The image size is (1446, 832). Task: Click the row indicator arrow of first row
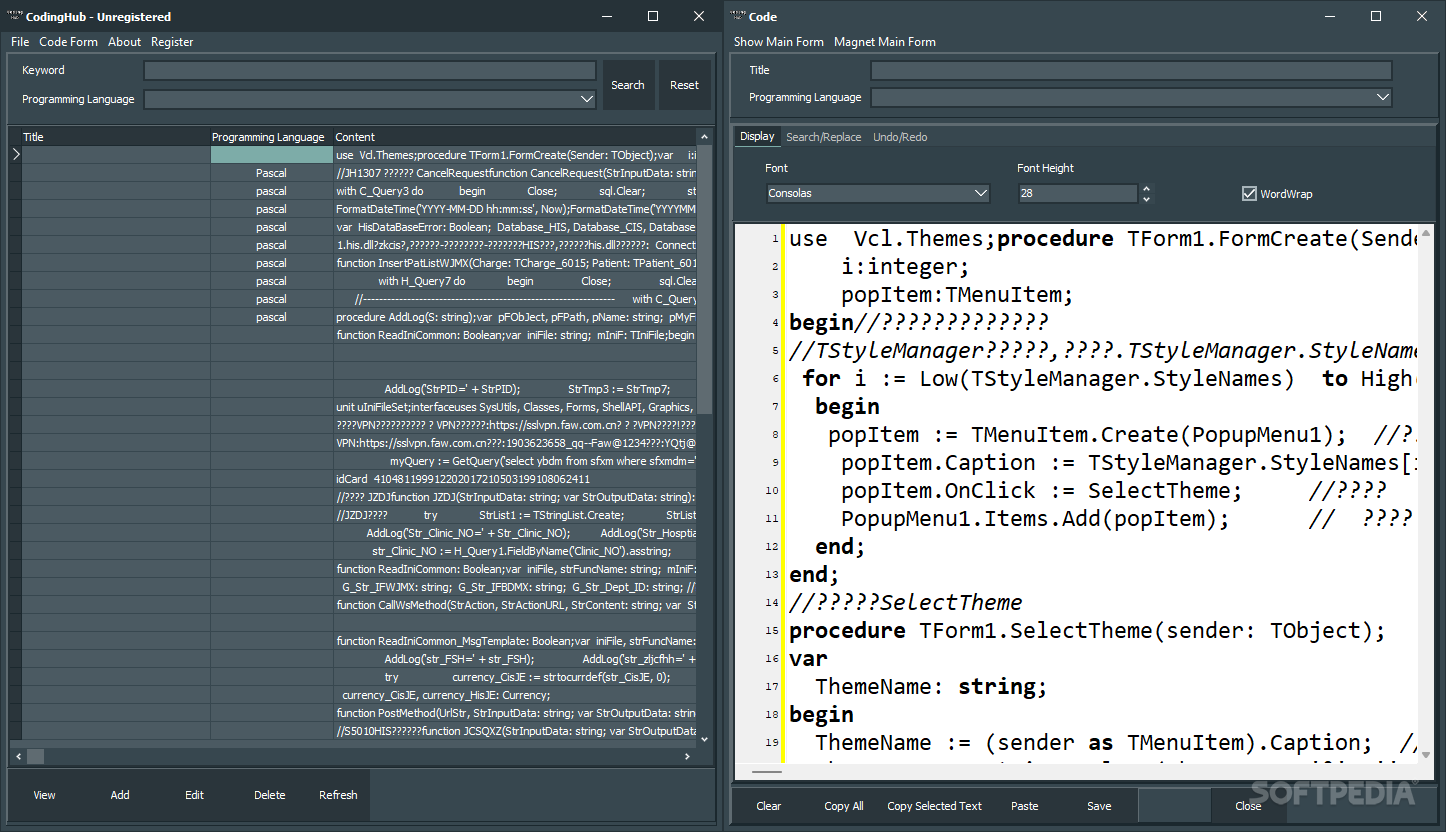(x=15, y=155)
